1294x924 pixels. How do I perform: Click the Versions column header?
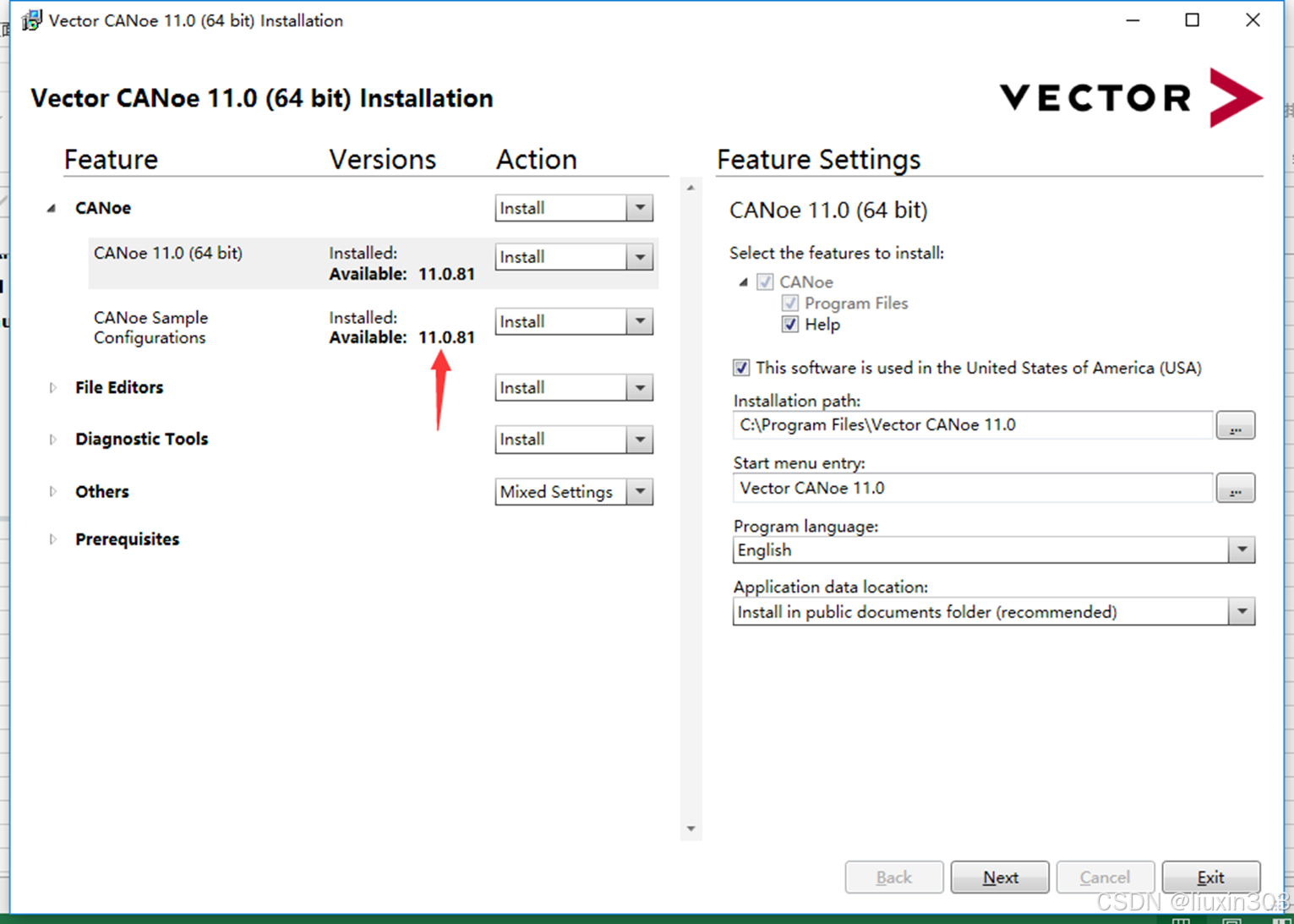(x=382, y=160)
